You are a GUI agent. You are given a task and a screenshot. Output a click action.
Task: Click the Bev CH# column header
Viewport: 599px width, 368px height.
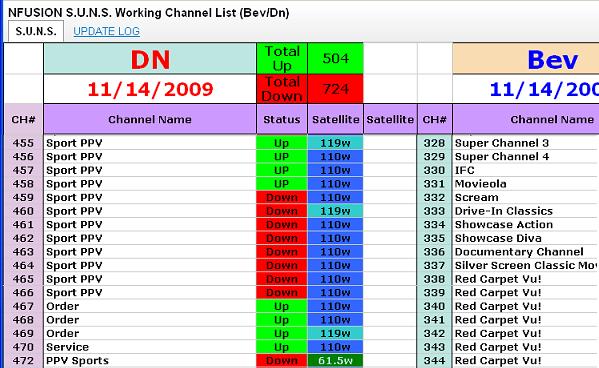(x=435, y=119)
